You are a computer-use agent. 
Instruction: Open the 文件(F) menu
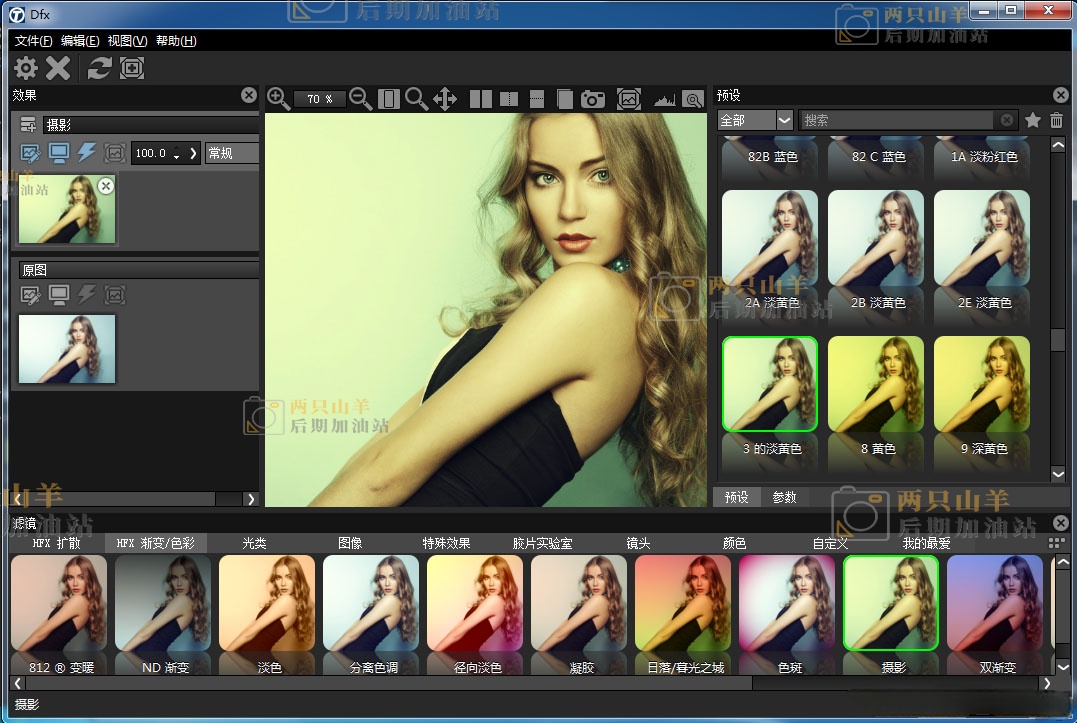tap(33, 41)
